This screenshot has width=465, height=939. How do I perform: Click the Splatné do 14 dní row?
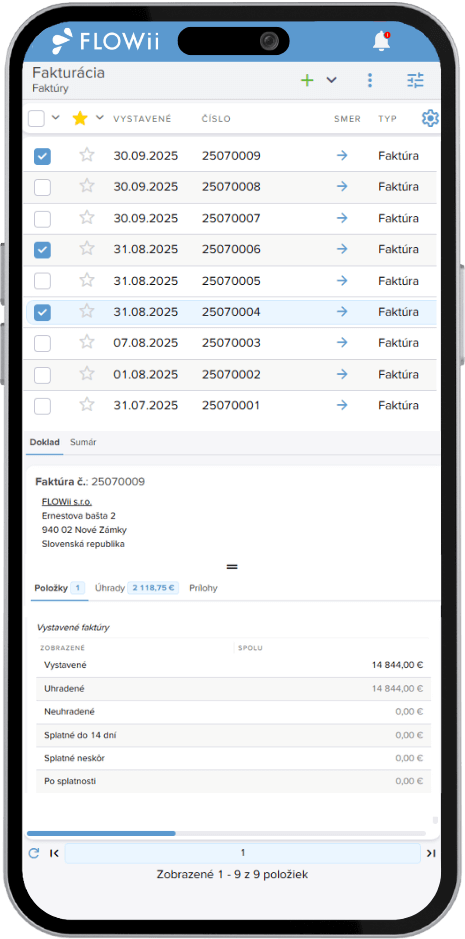(233, 735)
